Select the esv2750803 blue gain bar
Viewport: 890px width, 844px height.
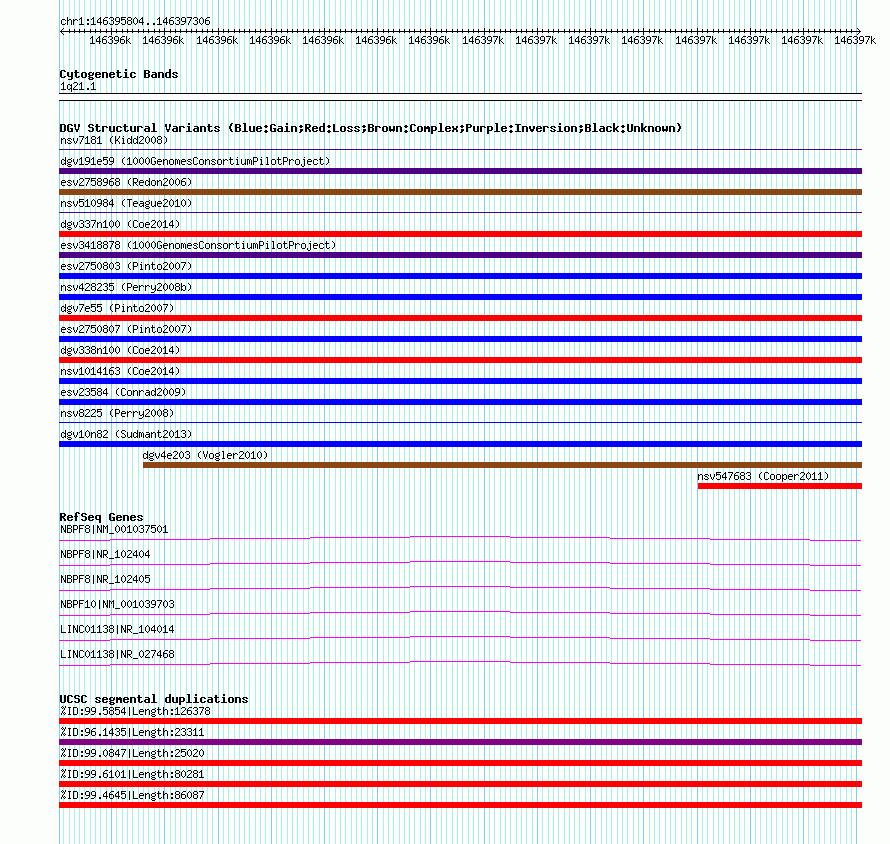tap(460, 276)
